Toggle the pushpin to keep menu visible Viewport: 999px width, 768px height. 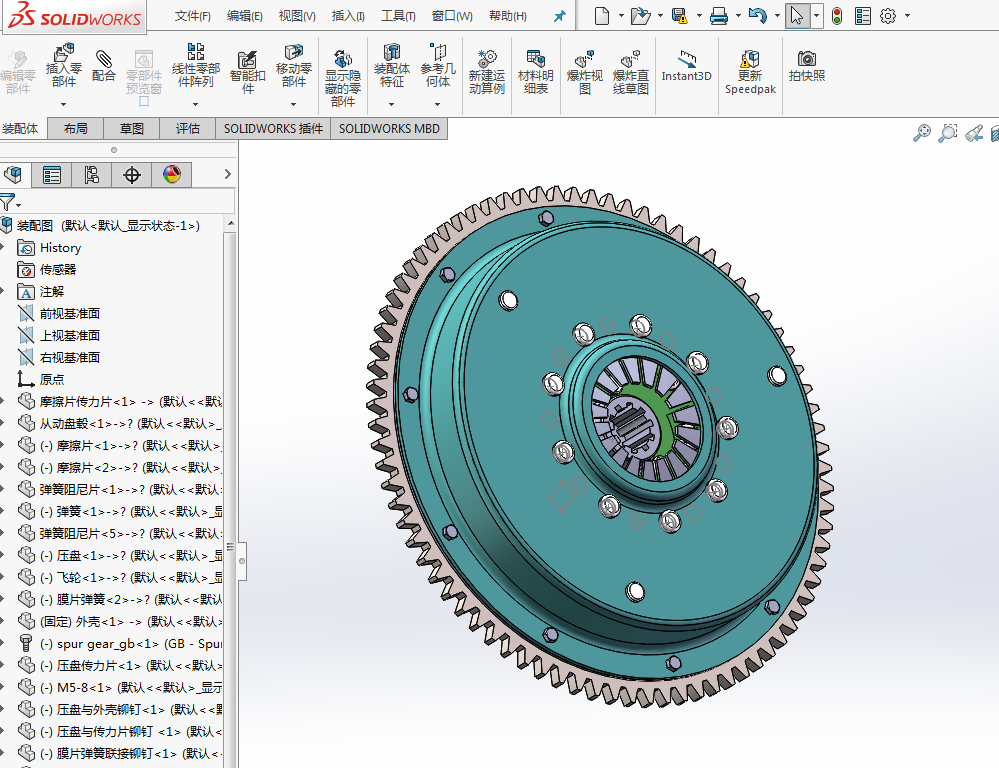coord(559,16)
